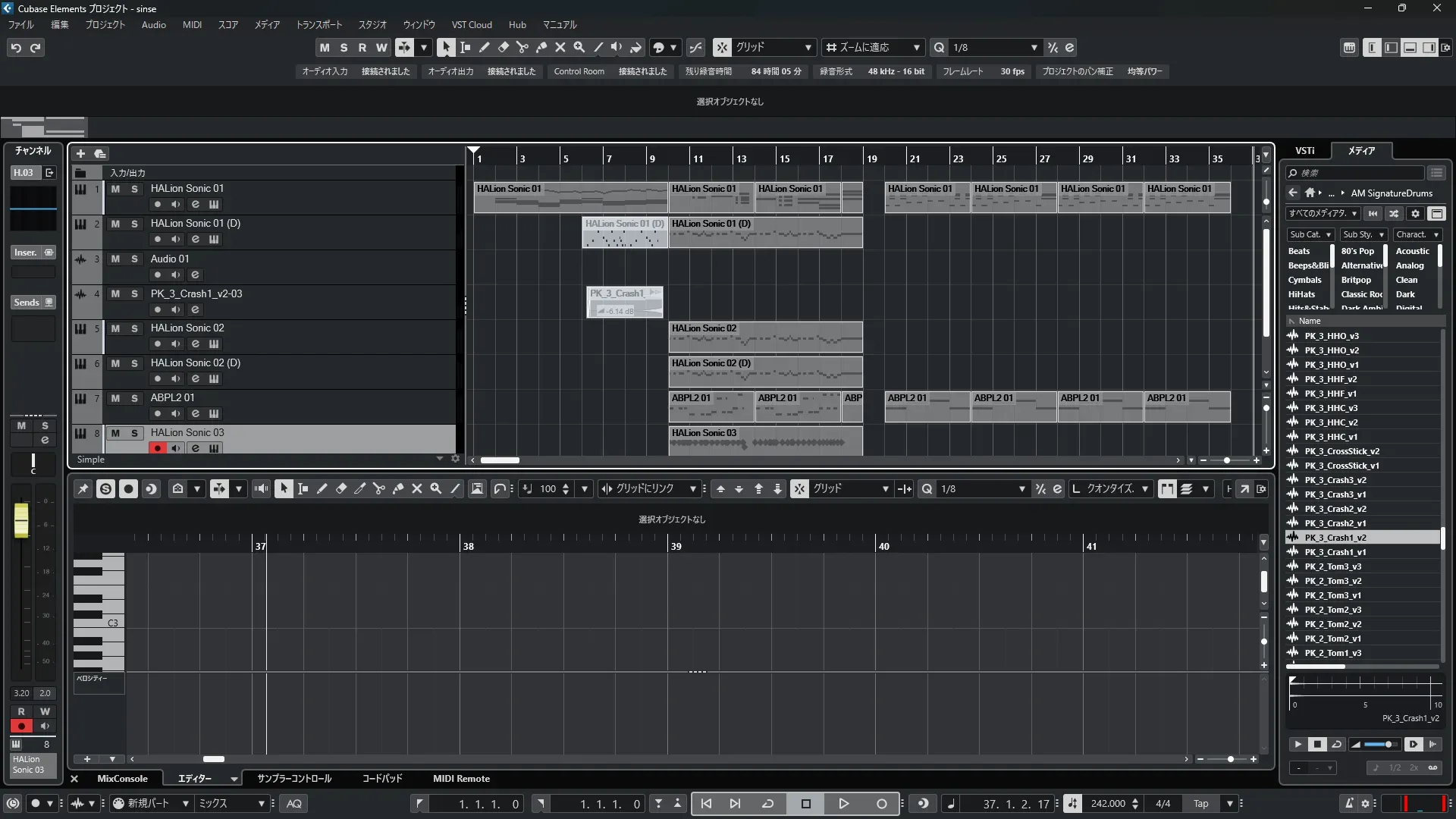Mute the ABPL2 01 track

115,398
